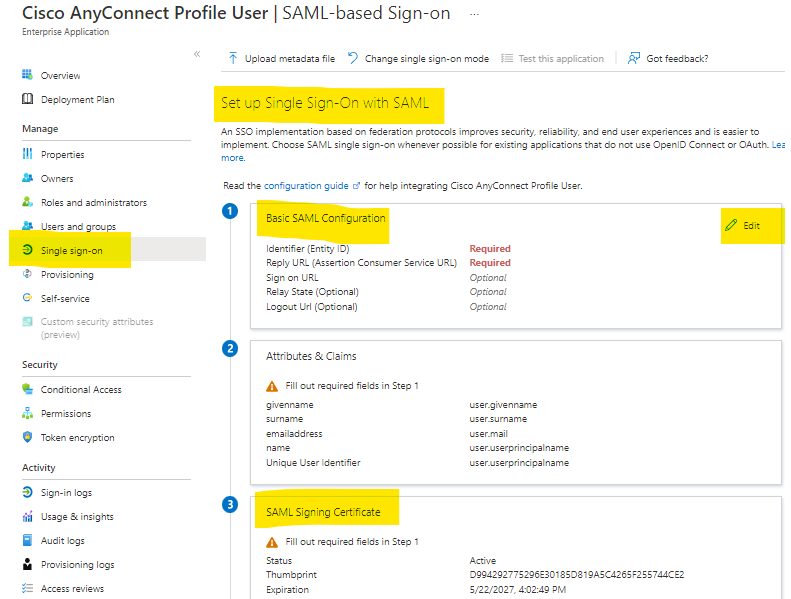The image size is (791, 599).
Task: Click the Provisioning logs person icon
Action: 27,564
